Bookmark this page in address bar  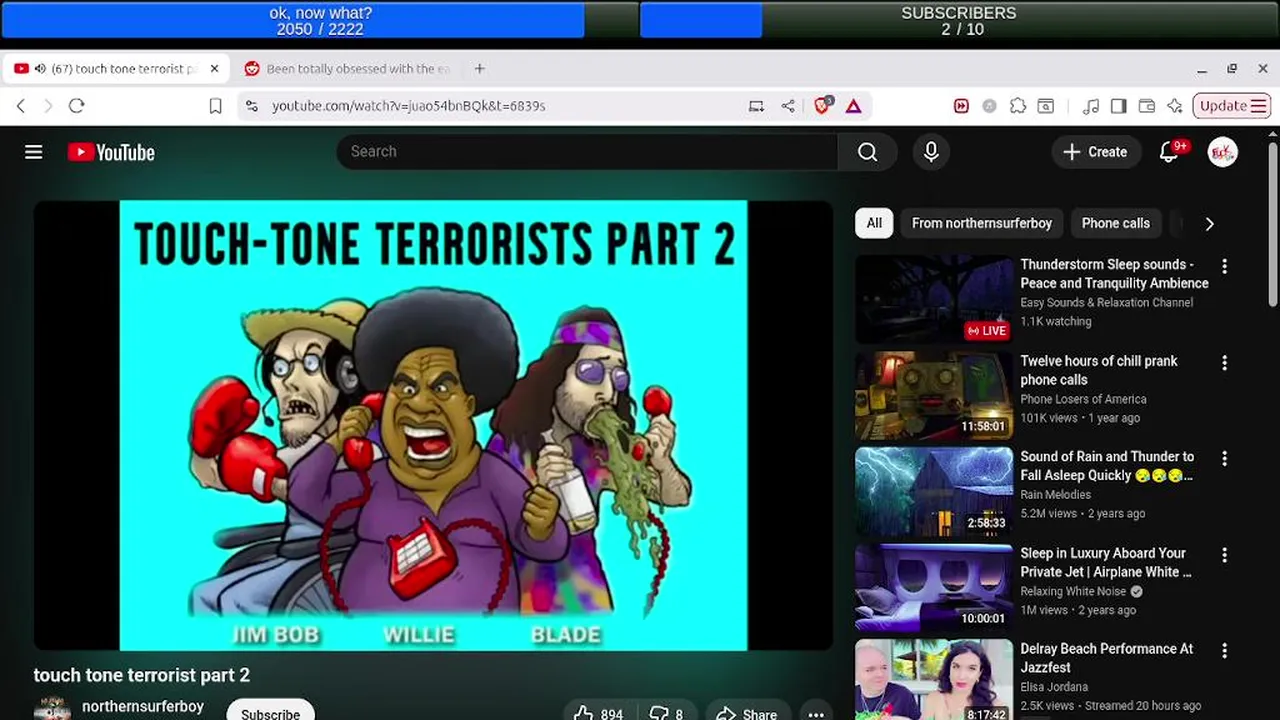(x=215, y=106)
